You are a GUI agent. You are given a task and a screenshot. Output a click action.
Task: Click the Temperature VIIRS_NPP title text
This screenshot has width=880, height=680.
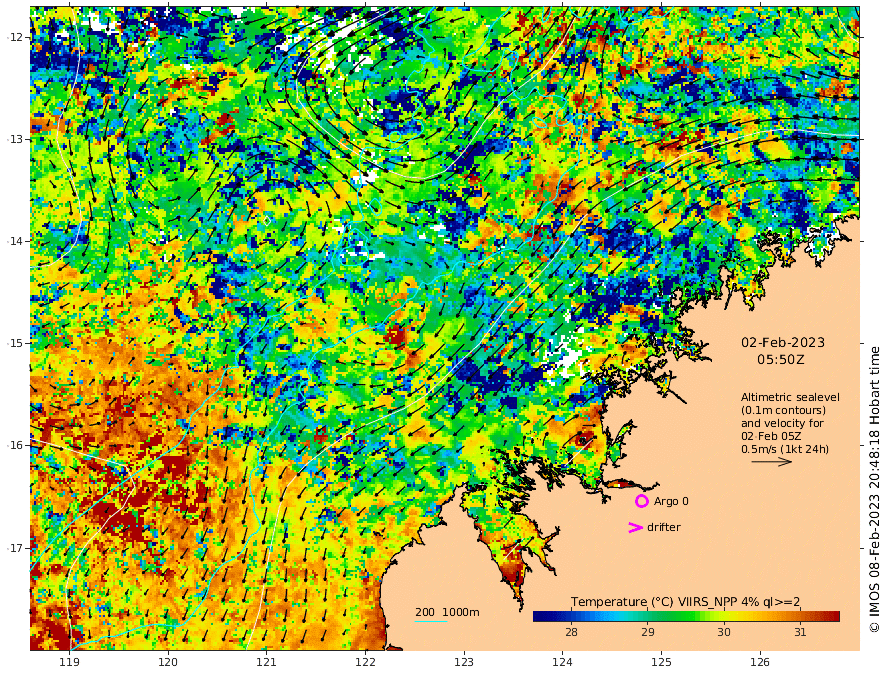click(686, 602)
